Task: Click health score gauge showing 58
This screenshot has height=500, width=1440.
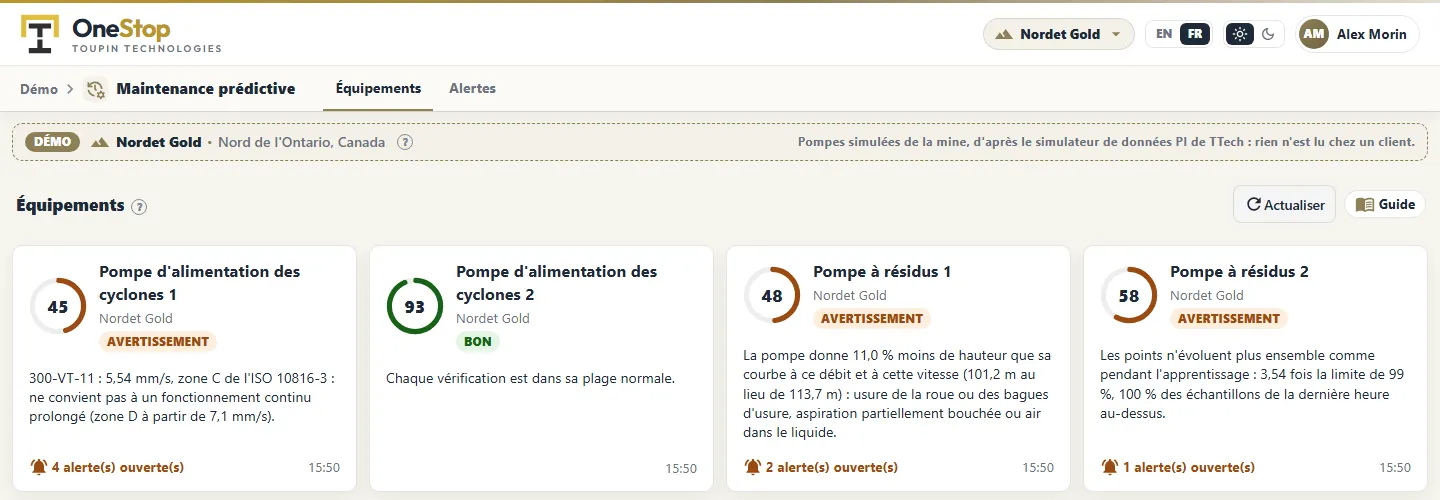Action: 1129,295
